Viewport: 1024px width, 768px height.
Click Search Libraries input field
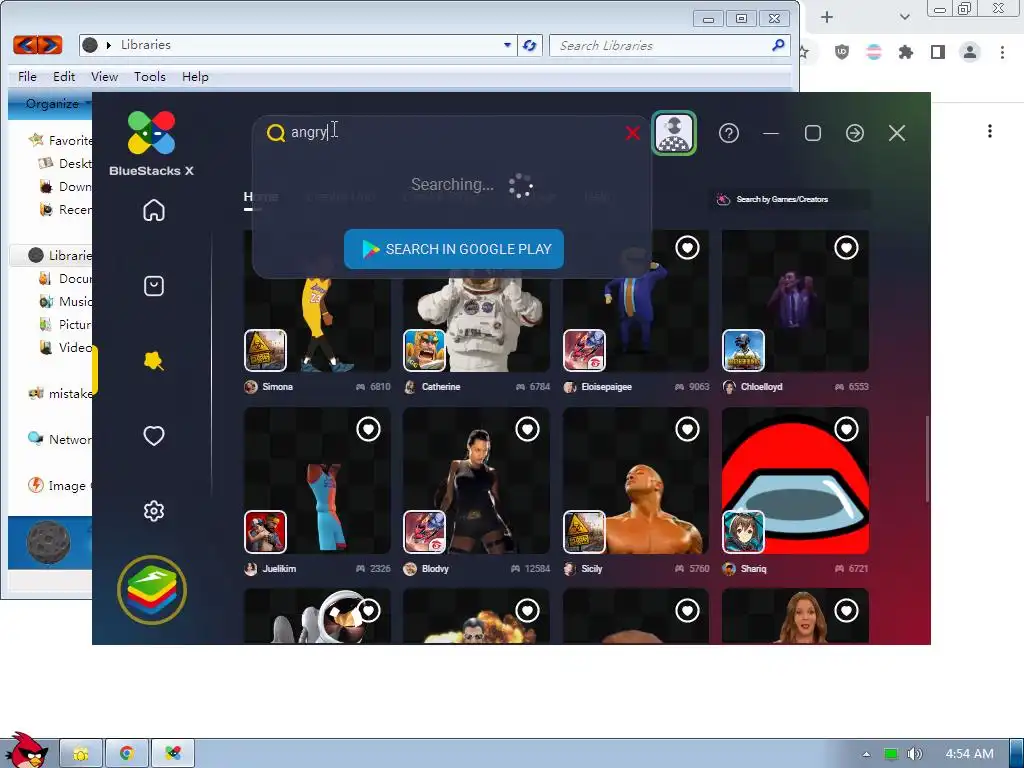[x=669, y=45]
